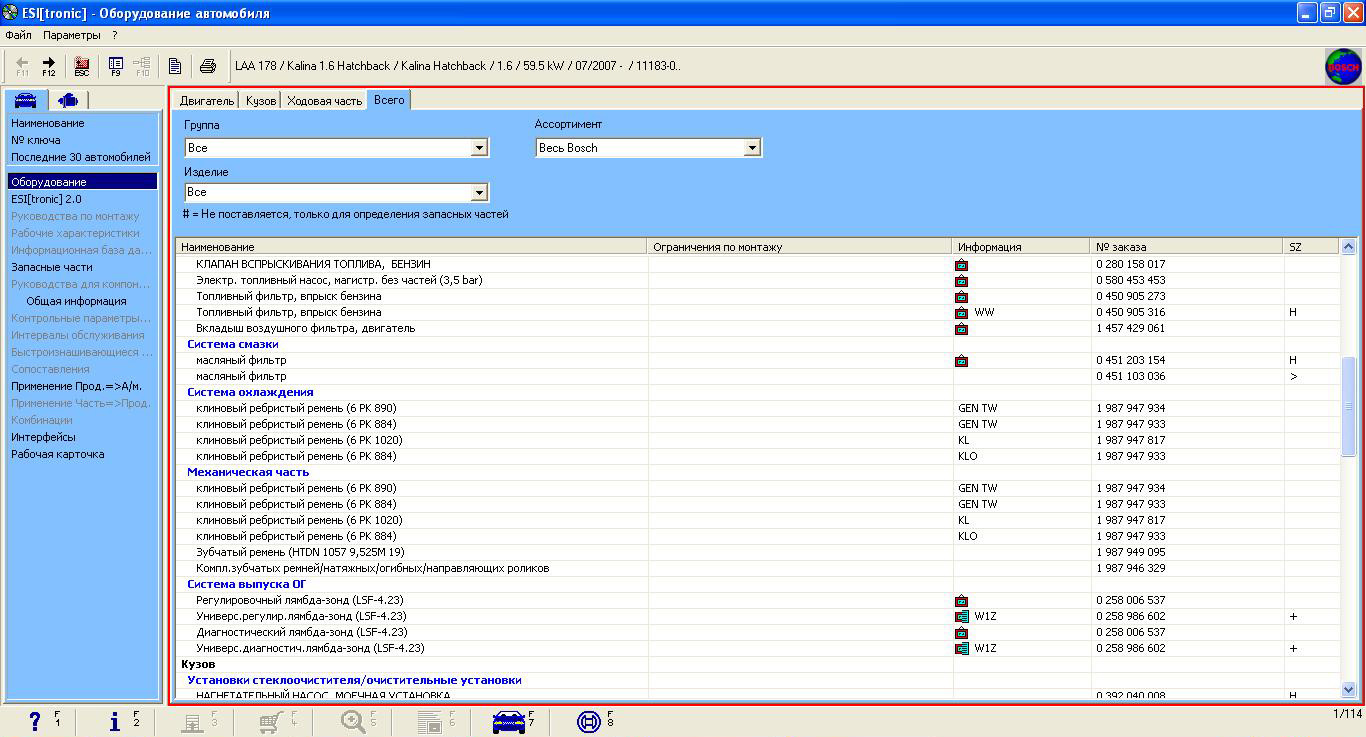Select row Компл.зубчатых ремней/натяжных/огибных/направляющих роликов
This screenshot has height=737, width=1366.
(x=757, y=569)
